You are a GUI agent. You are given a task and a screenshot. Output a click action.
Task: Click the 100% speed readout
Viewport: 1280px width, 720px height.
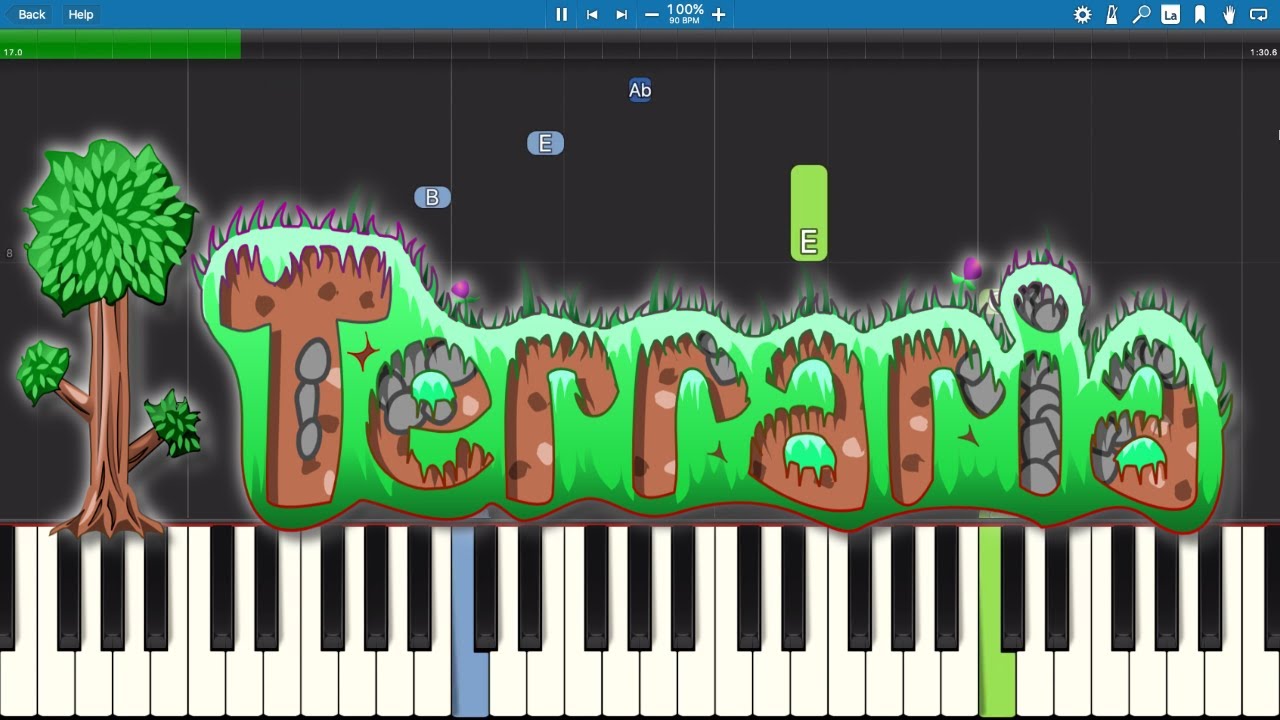(x=685, y=10)
